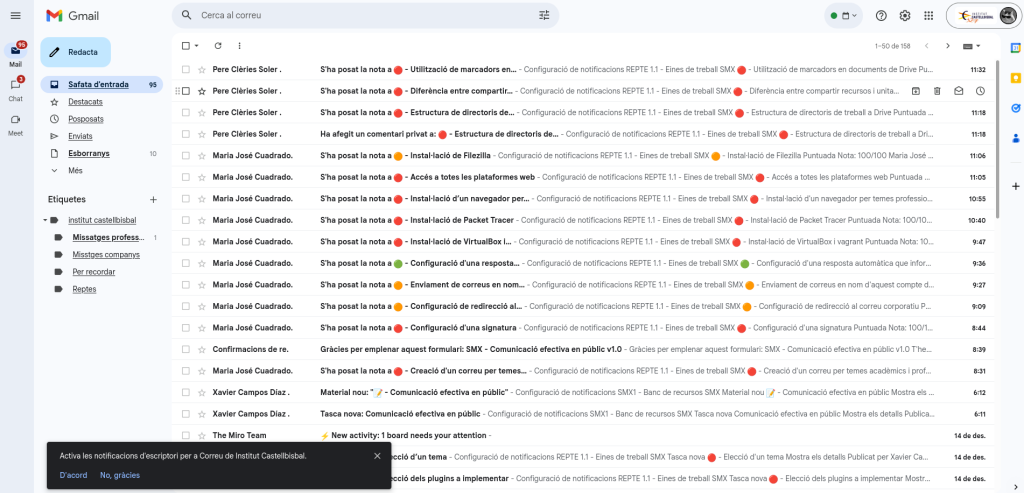This screenshot has height=493, width=1024.
Task: Snooze the hovered Diferència entre compartir email
Action: (980, 91)
